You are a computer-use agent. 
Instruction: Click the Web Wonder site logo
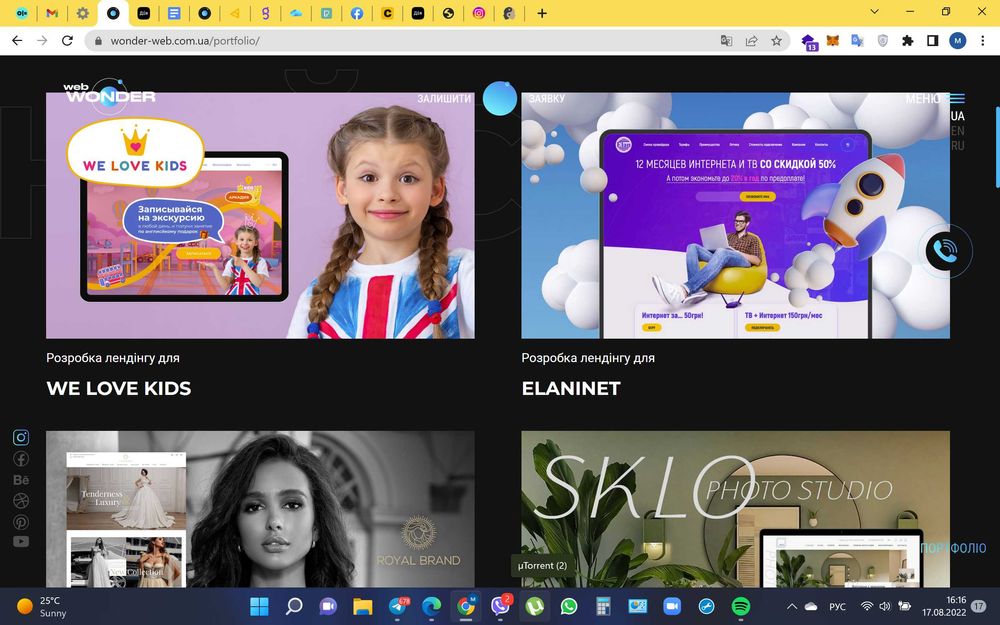pos(109,94)
